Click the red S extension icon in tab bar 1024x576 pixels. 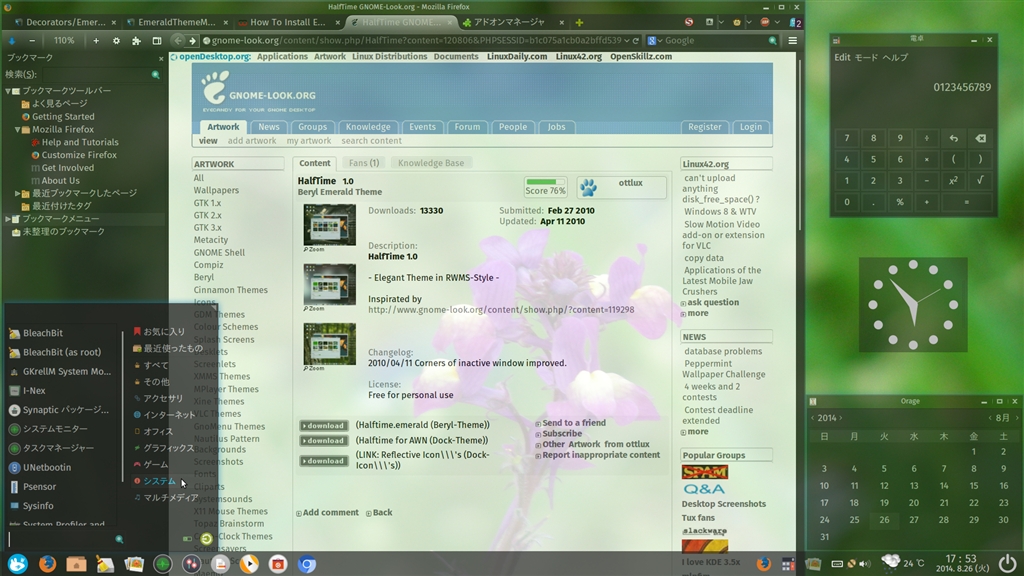point(689,22)
